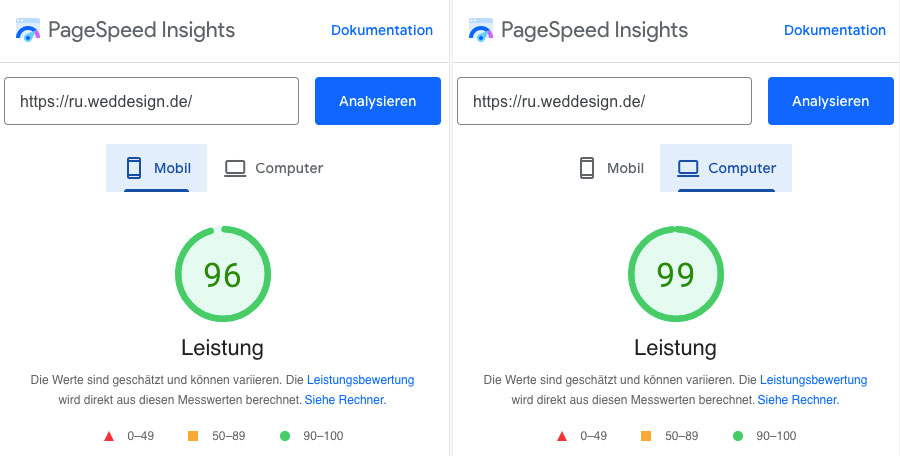Click red triangle legend icon in right panel
Image resolution: width=900 pixels, height=456 pixels.
tap(562, 436)
